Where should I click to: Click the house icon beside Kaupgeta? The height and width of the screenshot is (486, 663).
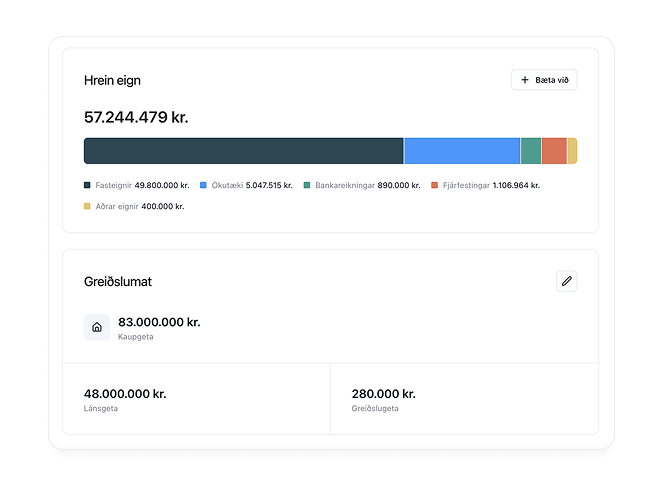click(97, 327)
